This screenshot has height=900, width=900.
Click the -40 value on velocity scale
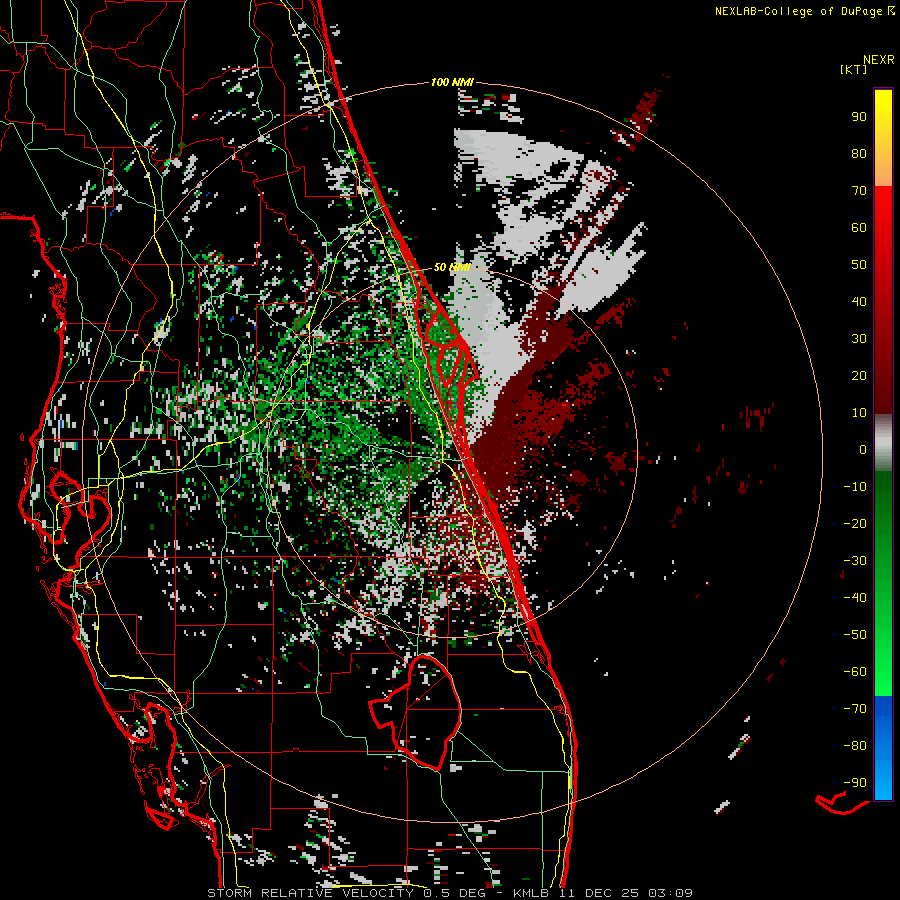click(x=855, y=598)
